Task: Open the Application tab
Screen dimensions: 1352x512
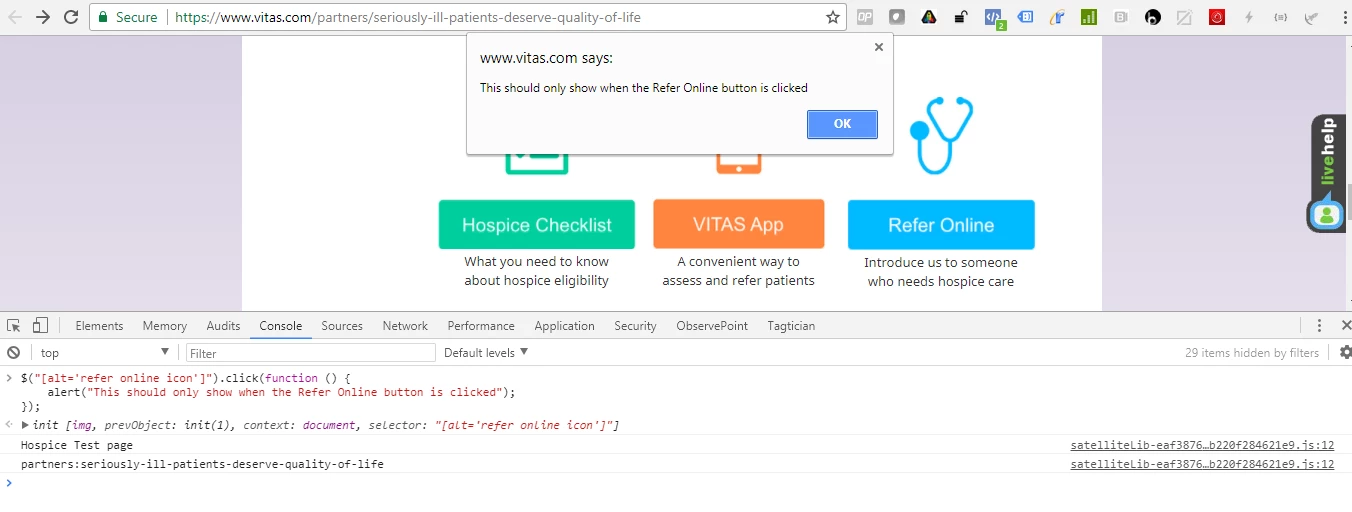Action: coord(564,326)
